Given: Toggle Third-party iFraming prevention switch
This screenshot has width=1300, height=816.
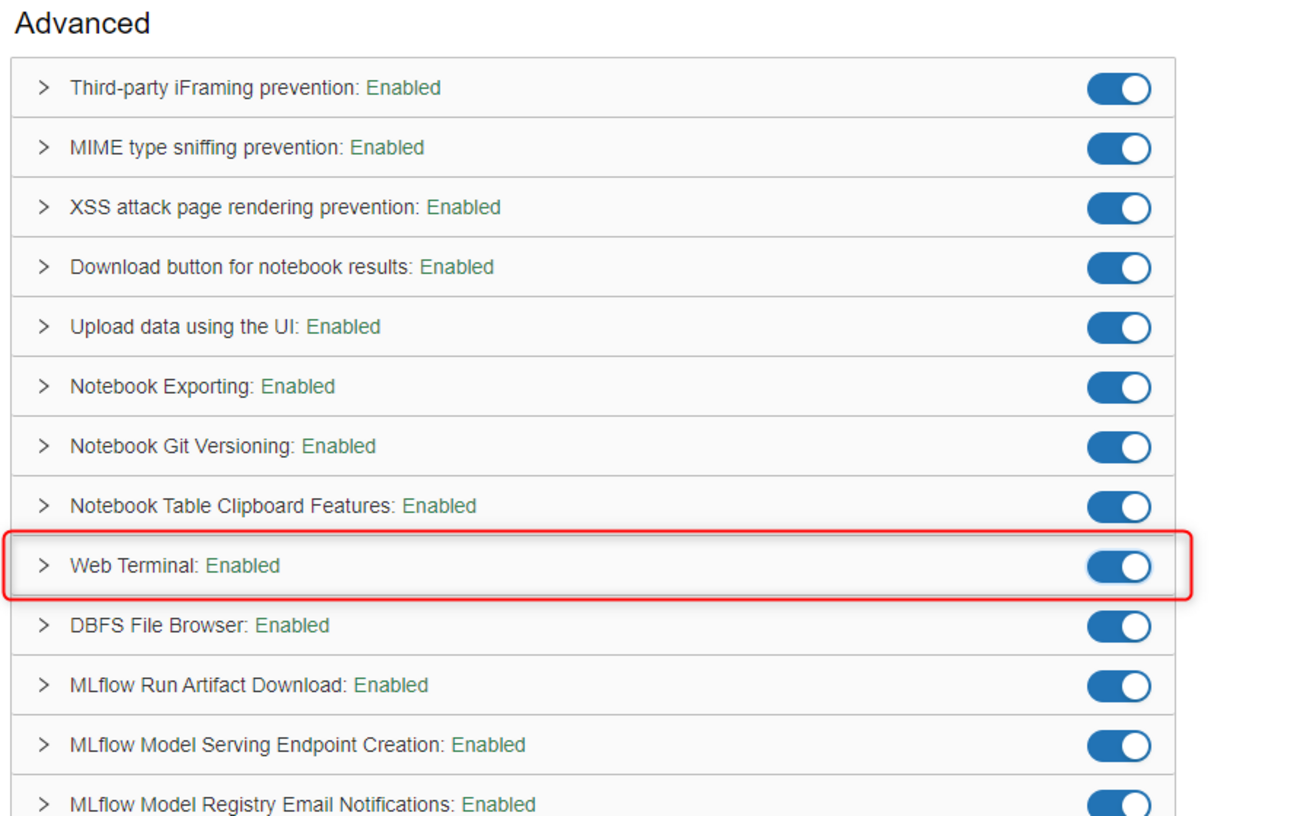Looking at the screenshot, I should point(1118,89).
